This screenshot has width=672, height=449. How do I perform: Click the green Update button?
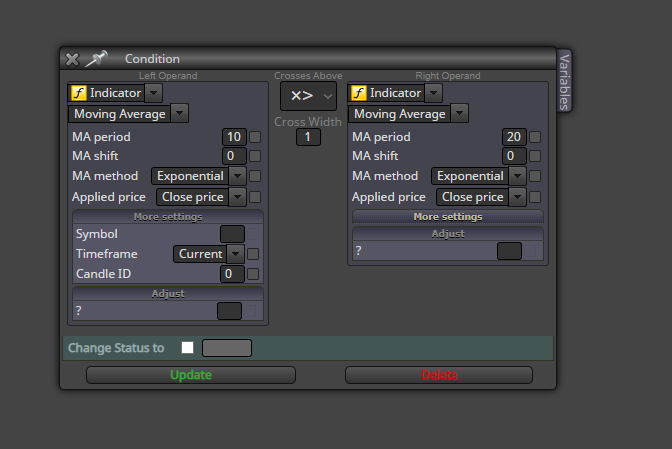point(191,375)
